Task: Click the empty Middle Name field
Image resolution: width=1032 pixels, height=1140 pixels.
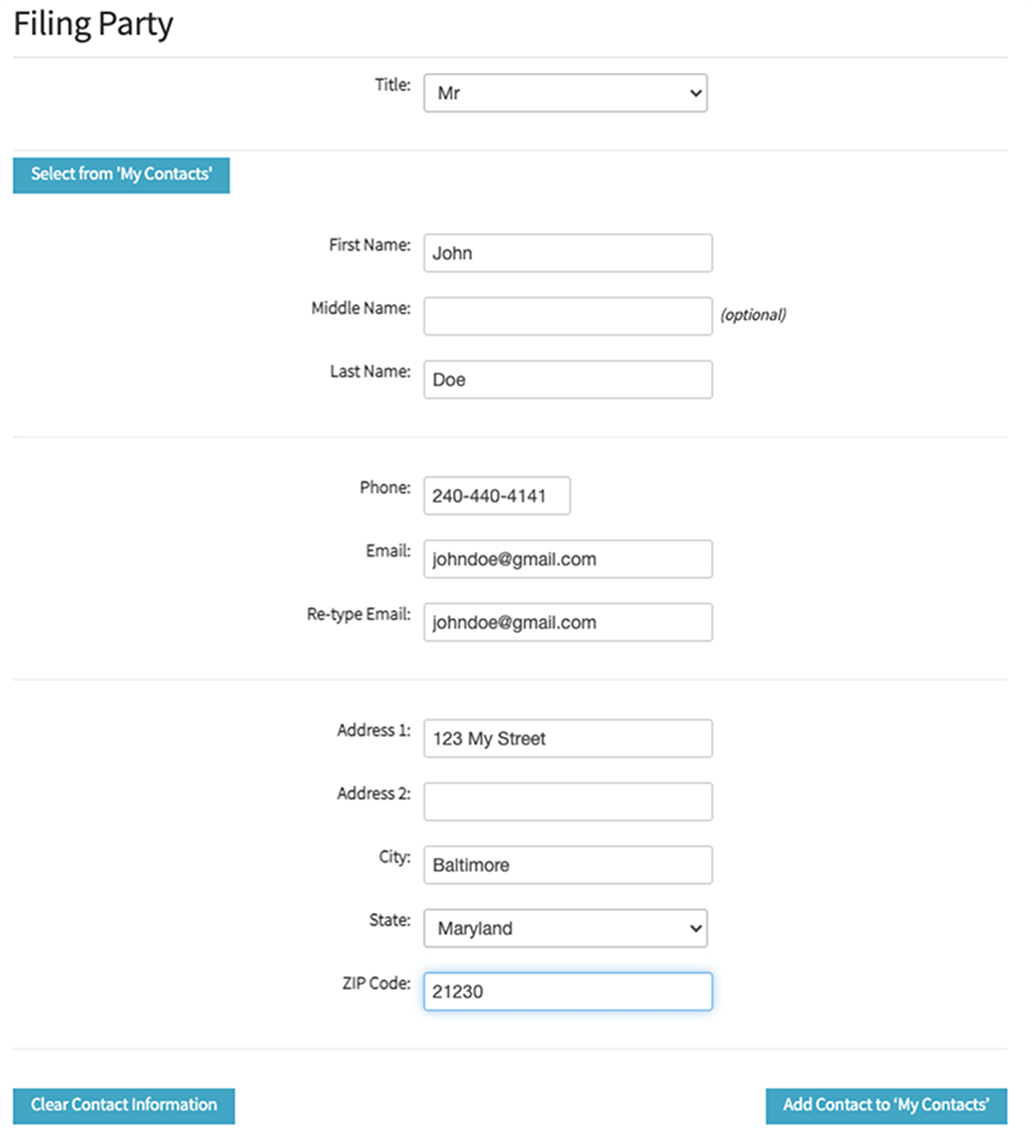Action: 568,316
